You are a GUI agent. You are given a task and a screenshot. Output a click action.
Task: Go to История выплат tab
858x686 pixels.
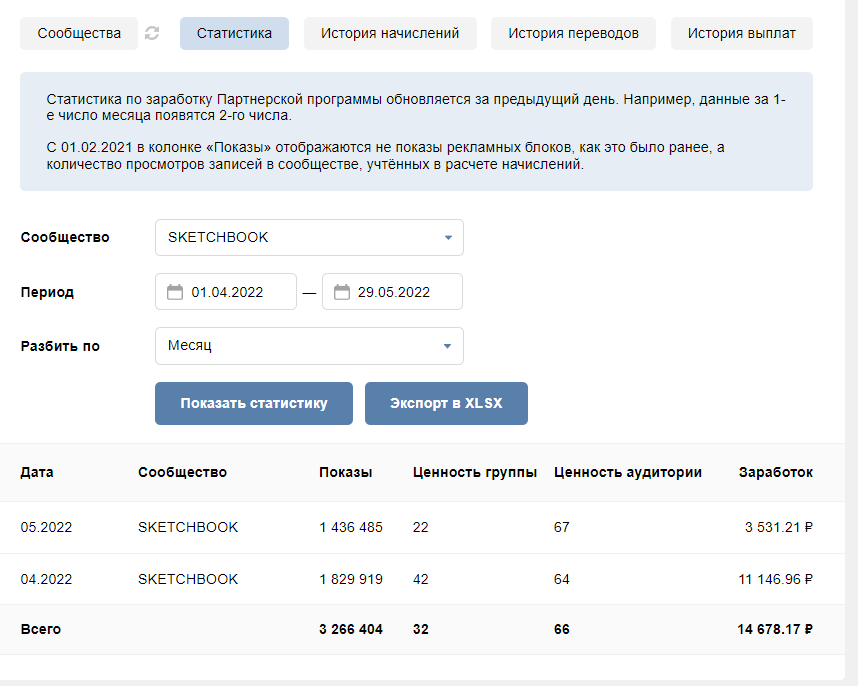coord(741,33)
